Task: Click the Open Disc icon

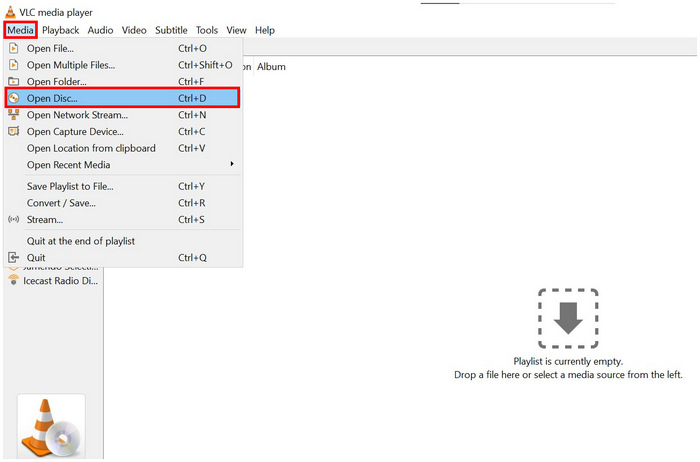Action: click(x=14, y=98)
